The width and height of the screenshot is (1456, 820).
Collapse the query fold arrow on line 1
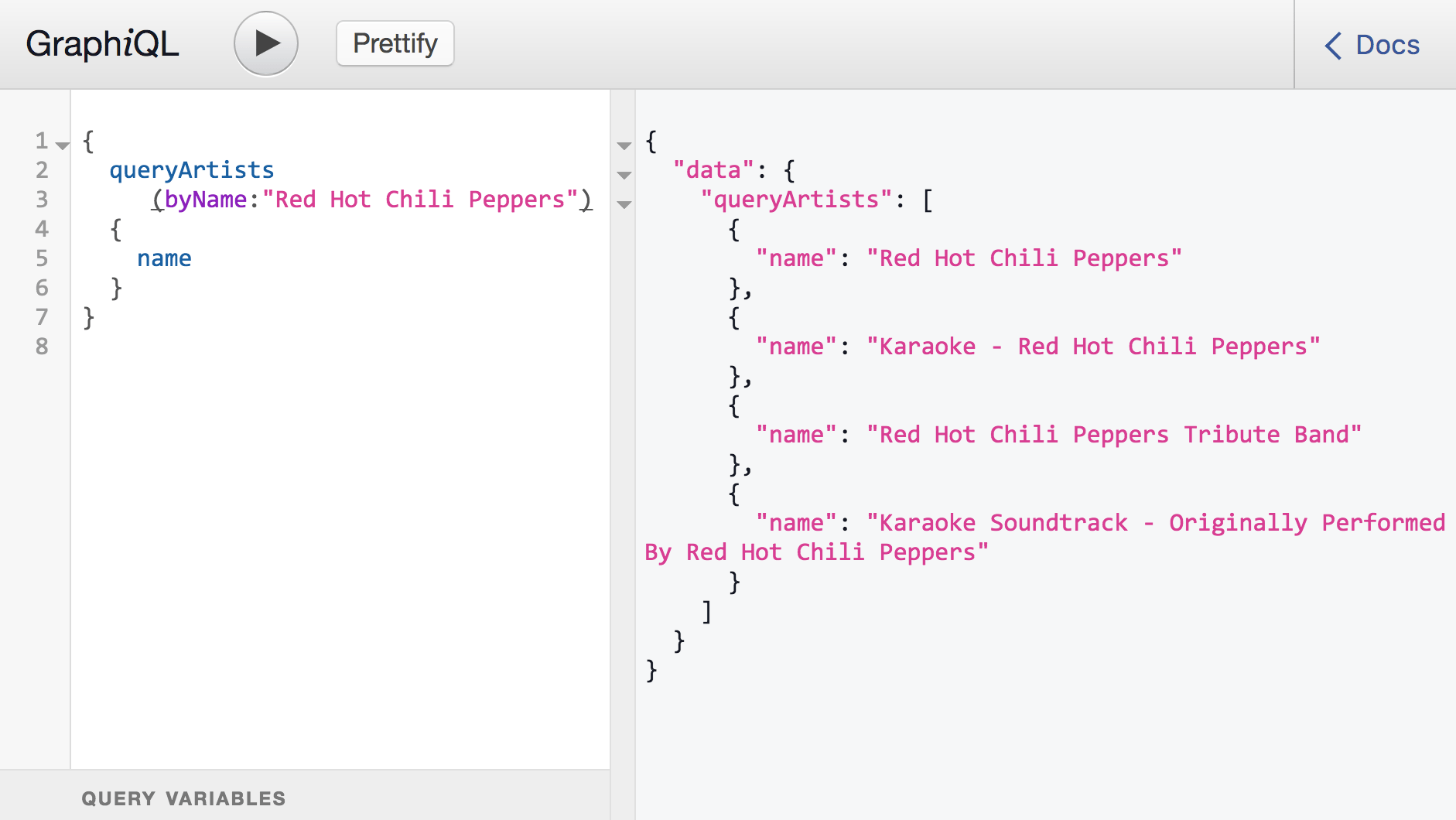[x=63, y=145]
